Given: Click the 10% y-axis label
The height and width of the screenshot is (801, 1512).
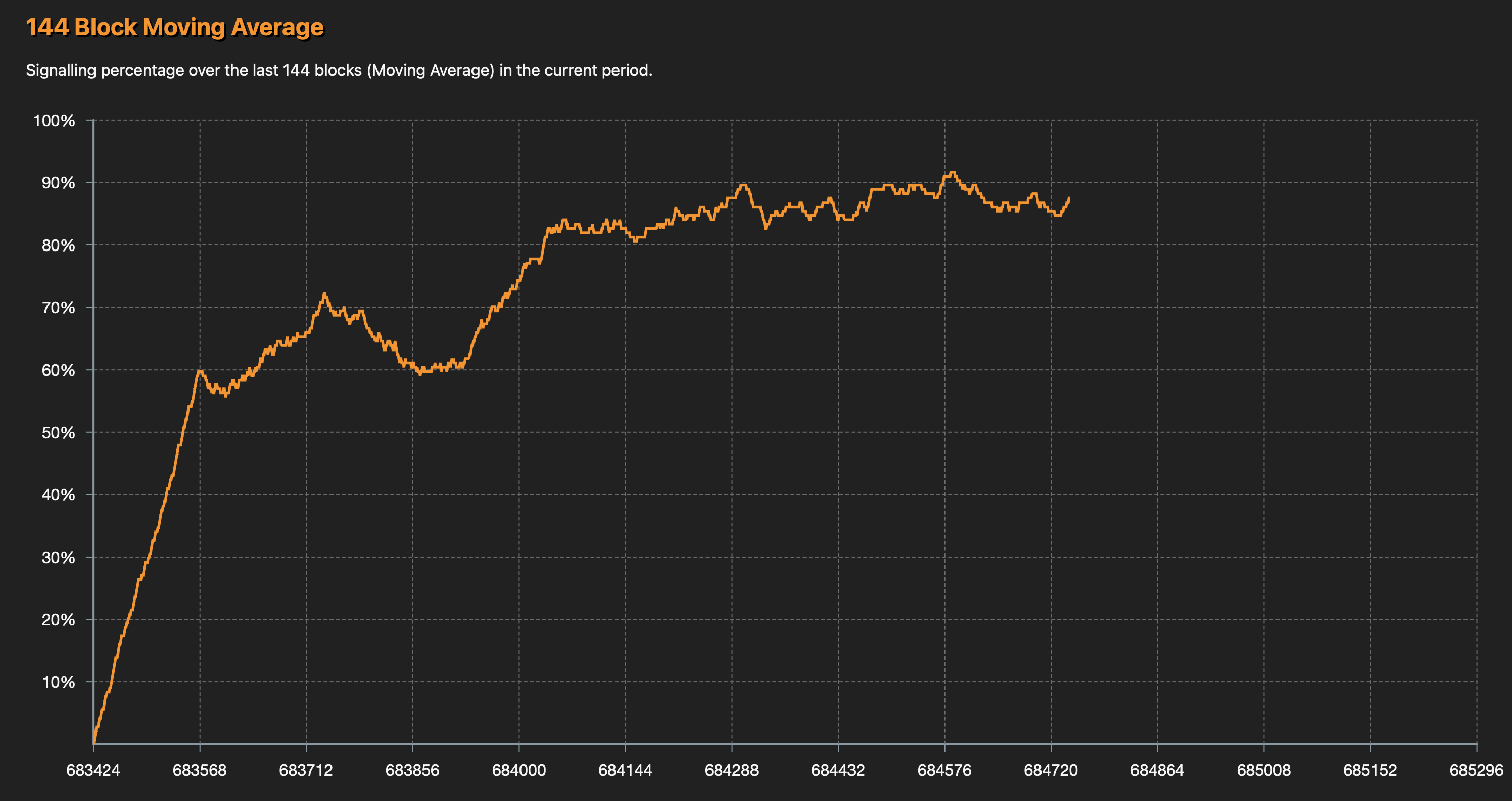Looking at the screenshot, I should [58, 682].
